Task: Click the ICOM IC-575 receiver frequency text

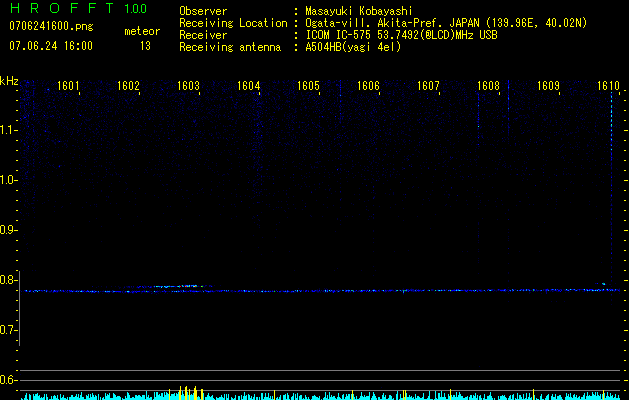Action: pyautogui.click(x=401, y=35)
